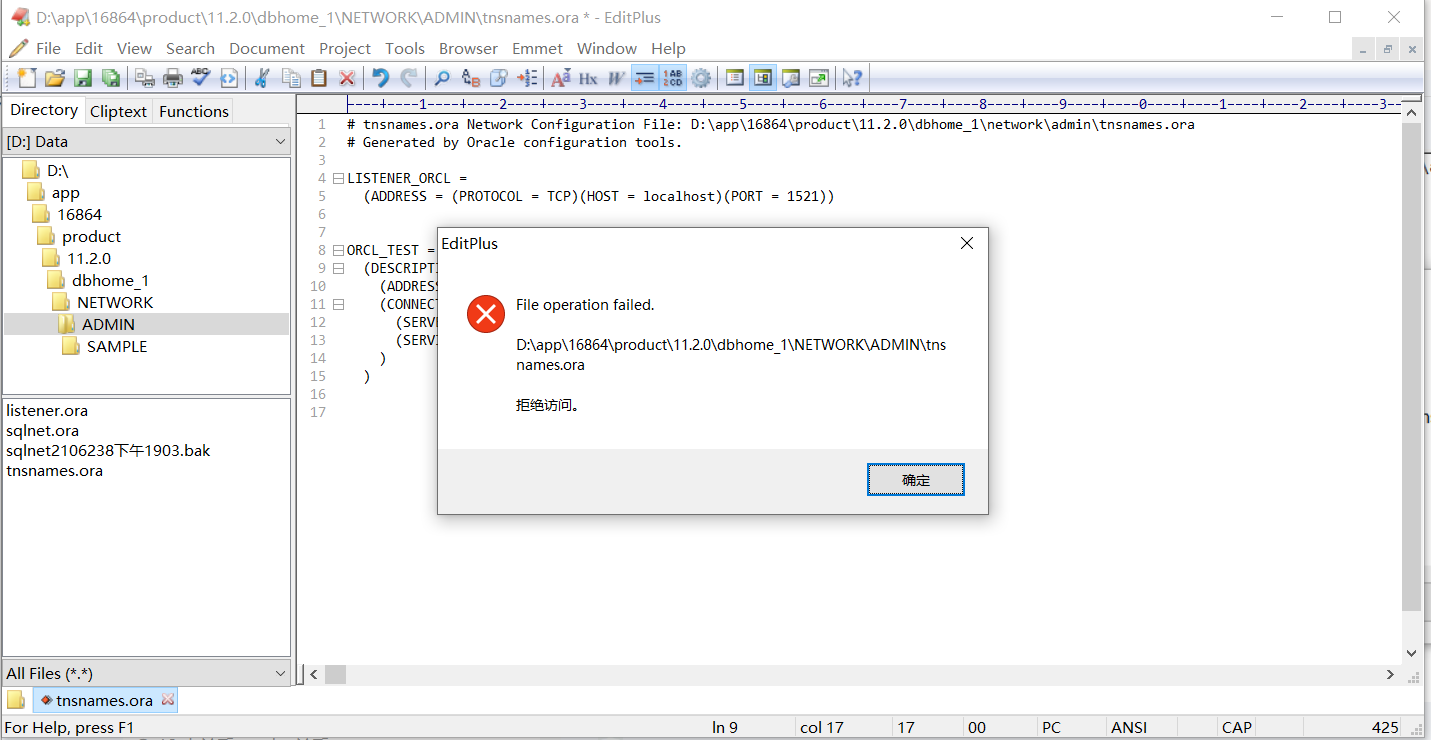
Task: Toggle the Auto Indent toolbar button
Action: point(644,77)
